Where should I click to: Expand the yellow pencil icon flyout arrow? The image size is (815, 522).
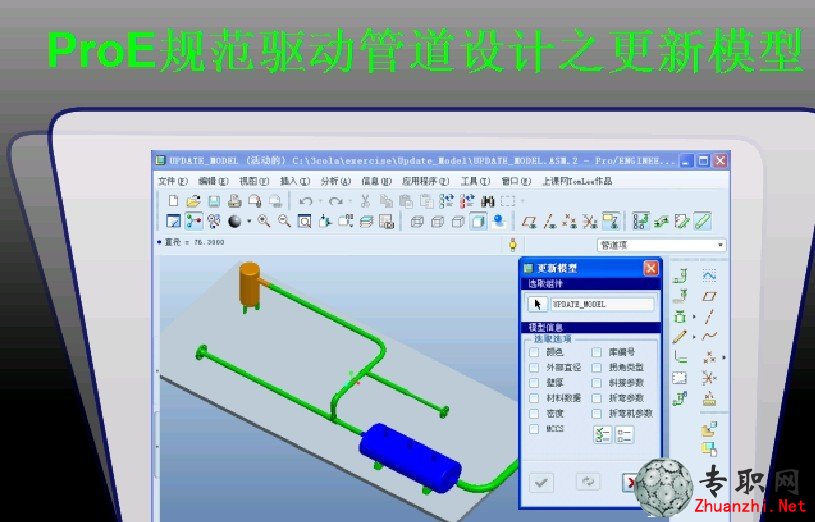[x=693, y=337]
